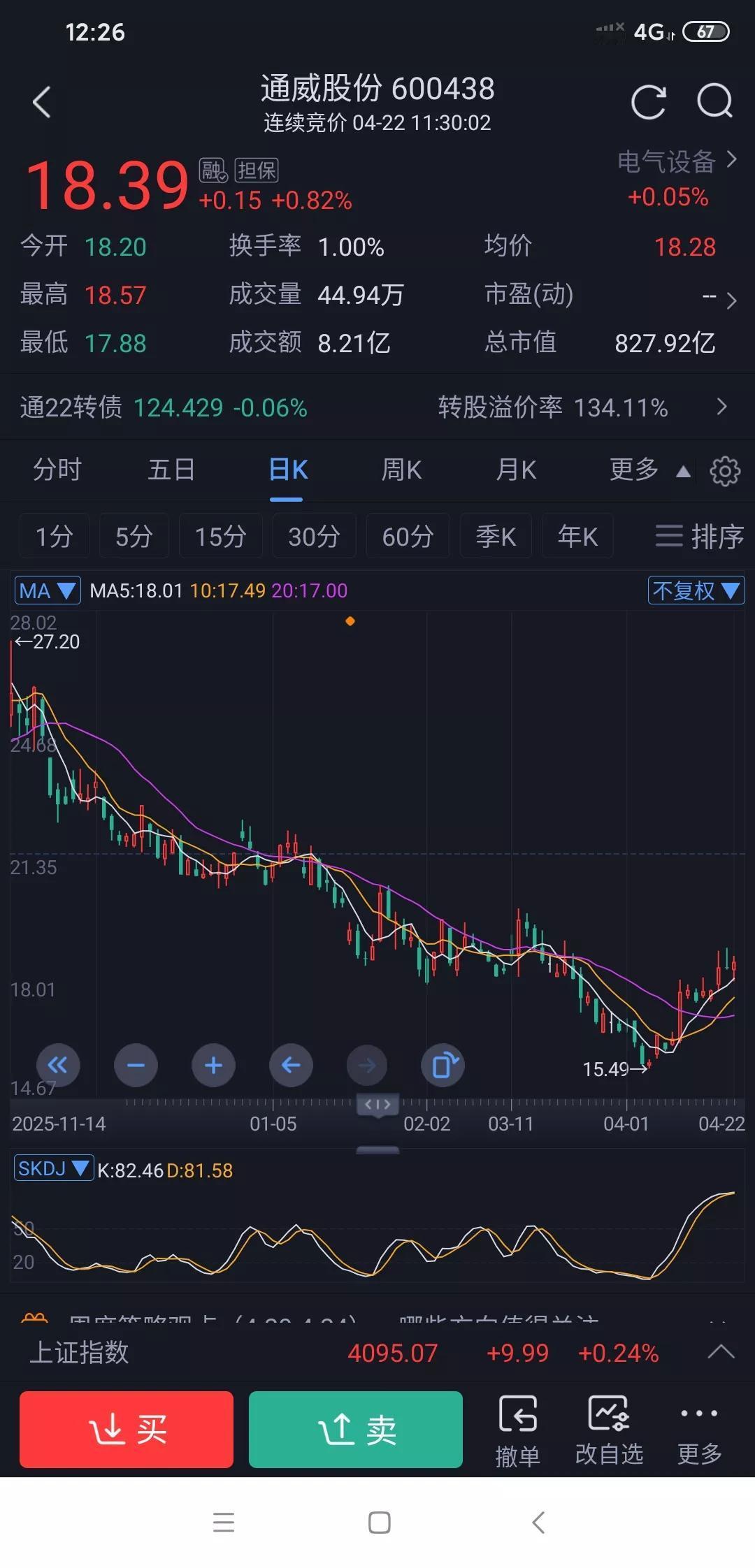Expand 上证指数 index bar chevron
The height and width of the screenshot is (1568, 755).
[721, 1351]
